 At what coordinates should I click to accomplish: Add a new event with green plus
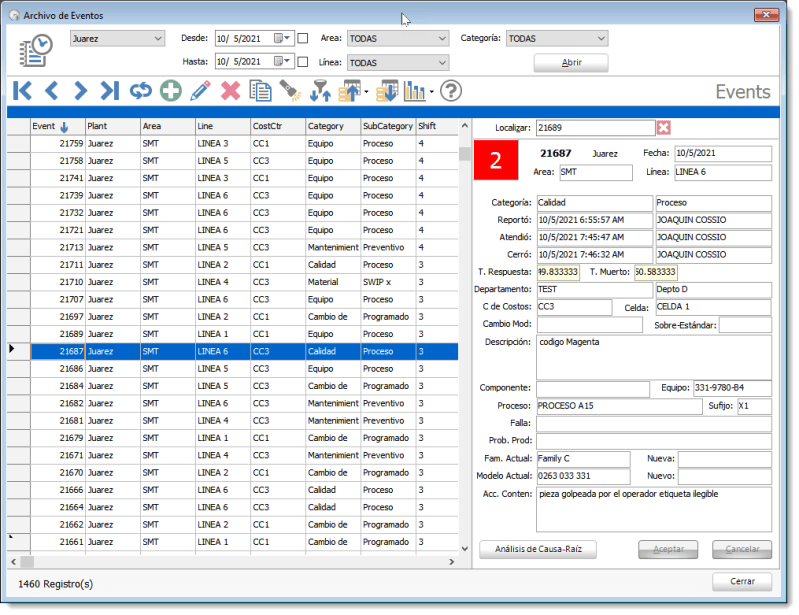point(171,91)
